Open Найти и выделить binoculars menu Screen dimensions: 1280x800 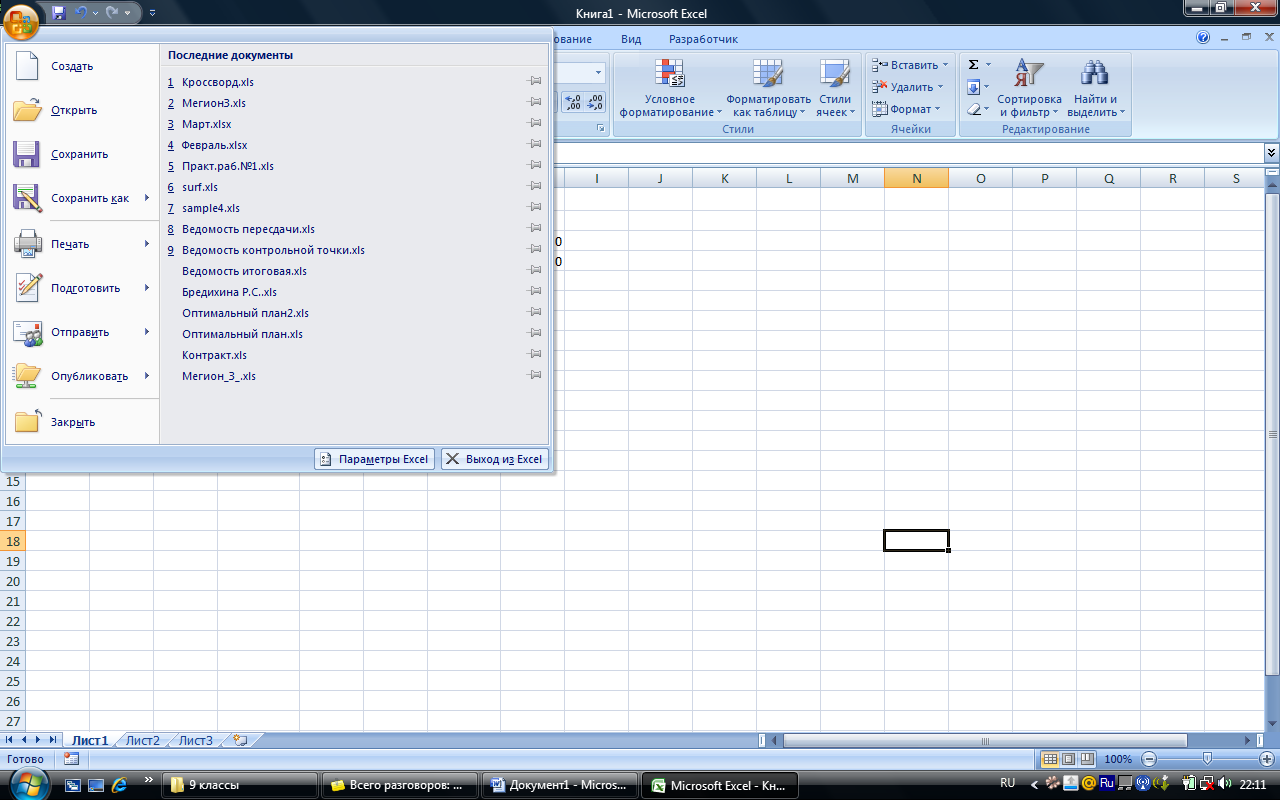1096,89
